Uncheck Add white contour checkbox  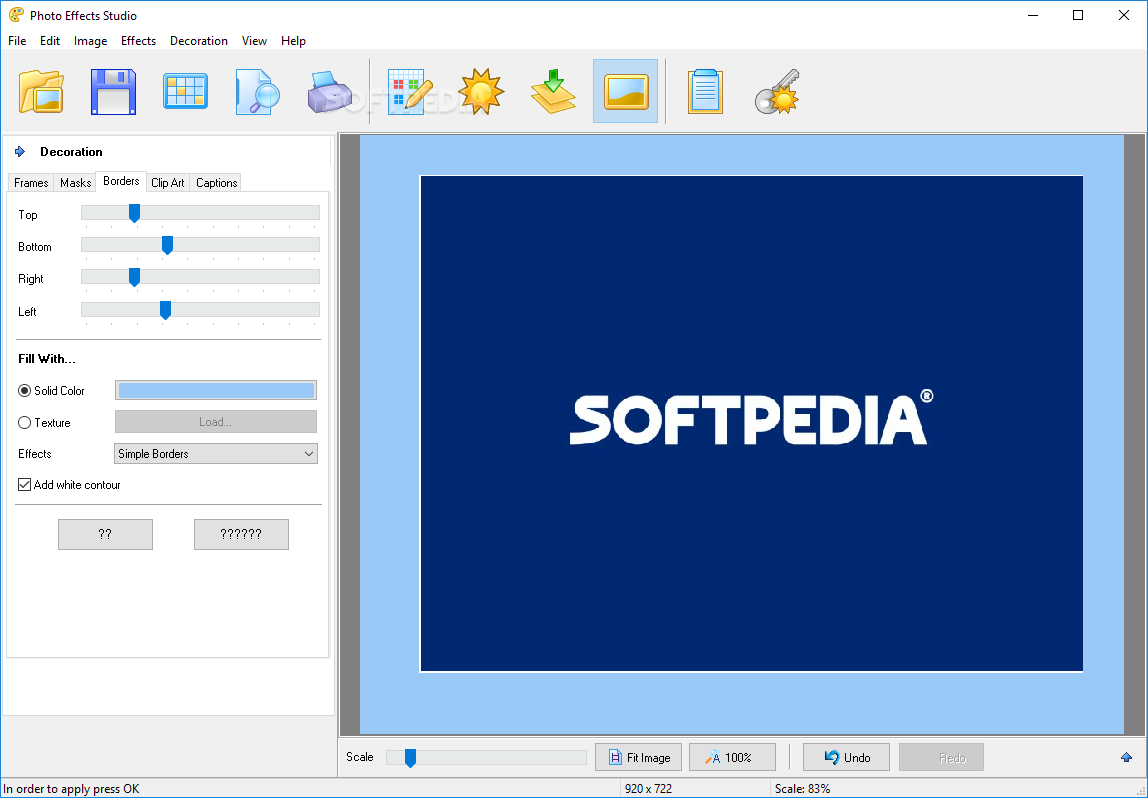[x=24, y=485]
